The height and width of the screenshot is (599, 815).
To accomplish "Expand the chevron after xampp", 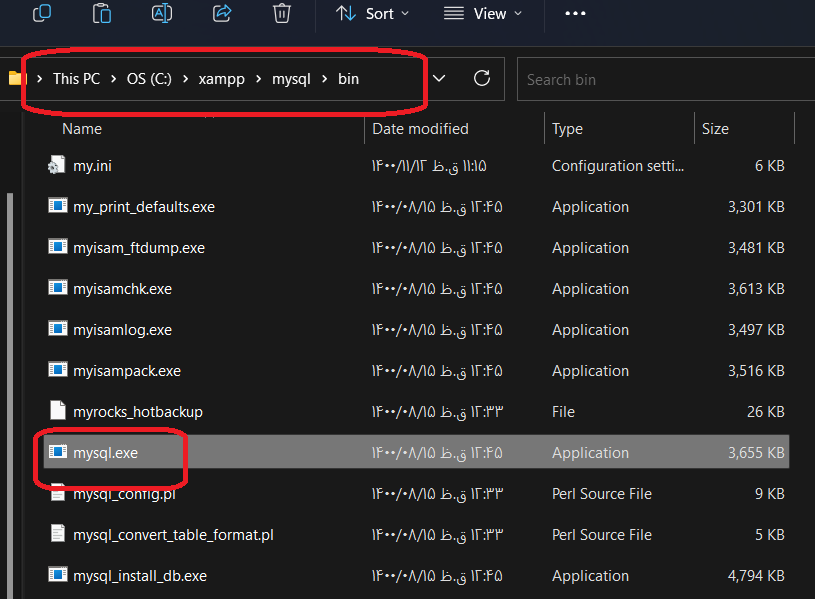I will tap(258, 79).
